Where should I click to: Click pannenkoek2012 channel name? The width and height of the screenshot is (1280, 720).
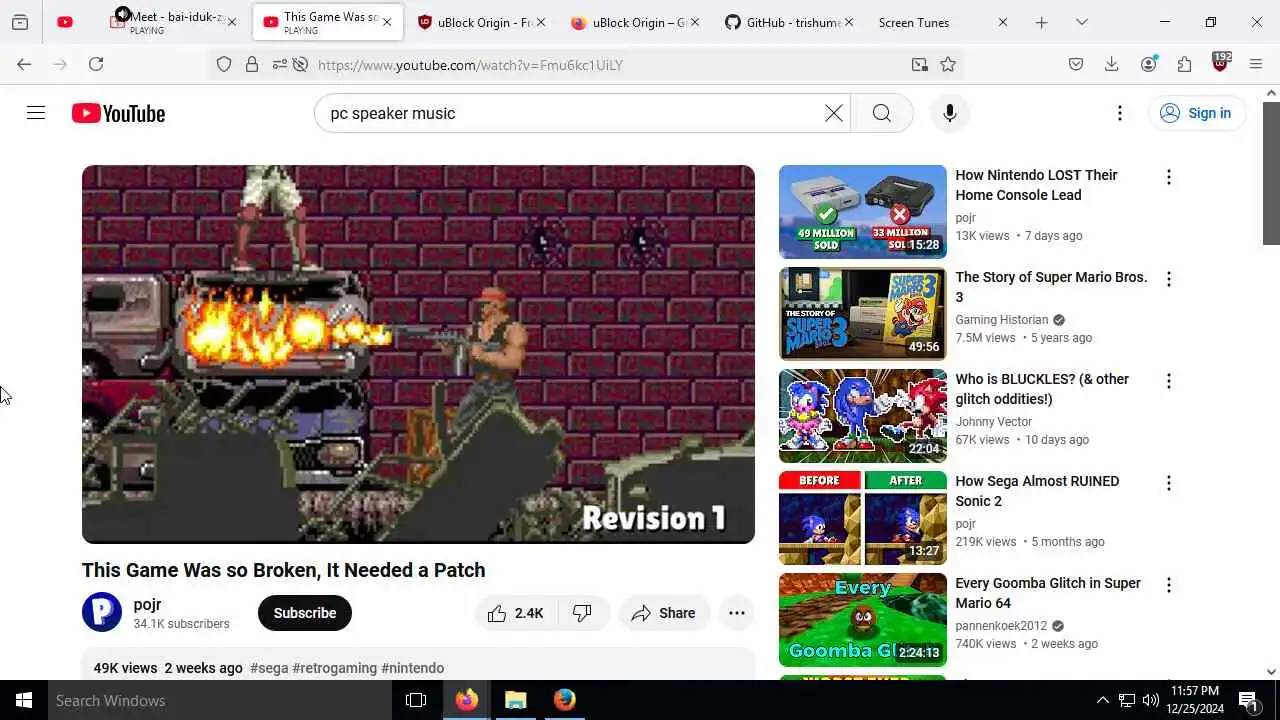[x=1001, y=626]
